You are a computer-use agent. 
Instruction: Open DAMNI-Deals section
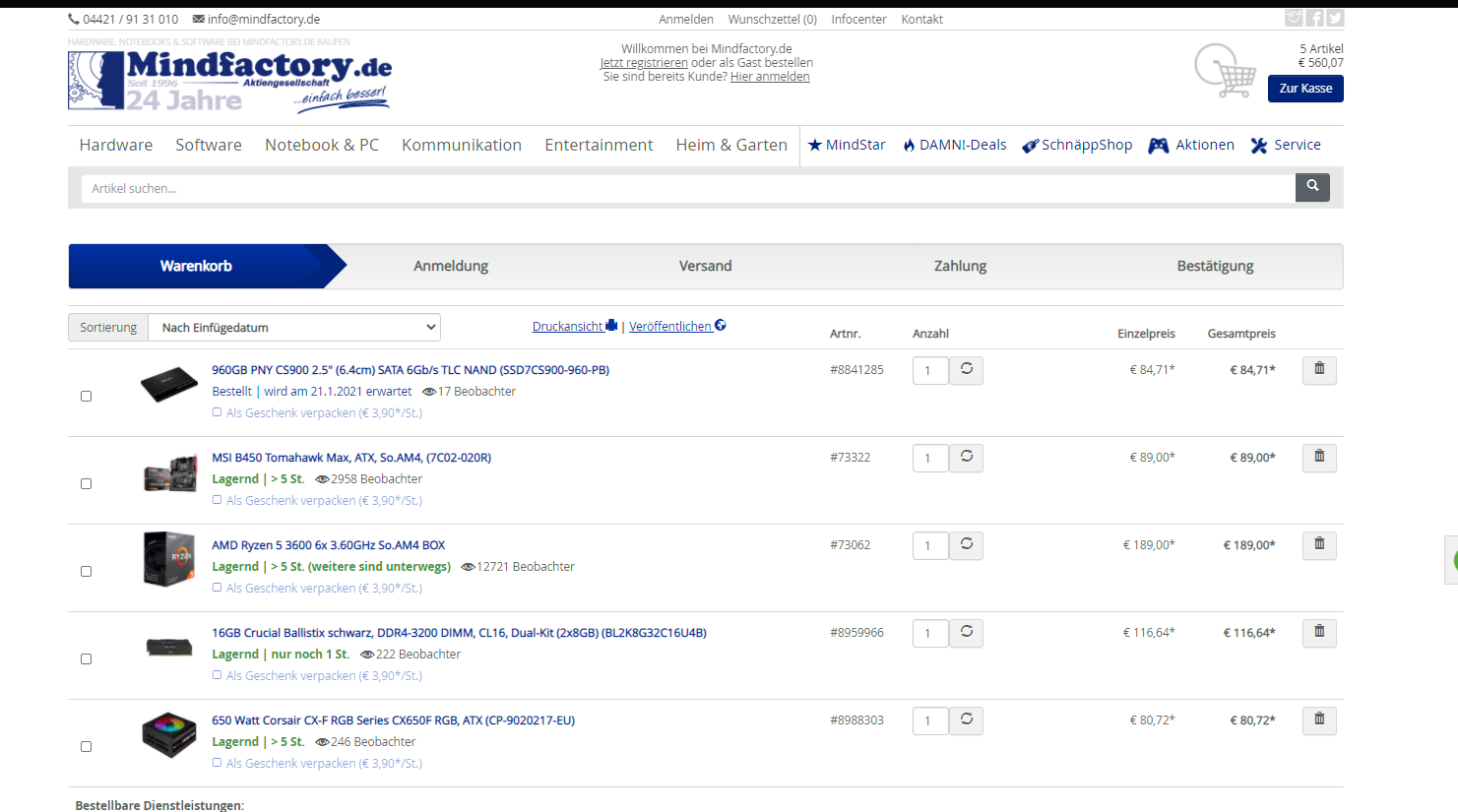coord(955,145)
